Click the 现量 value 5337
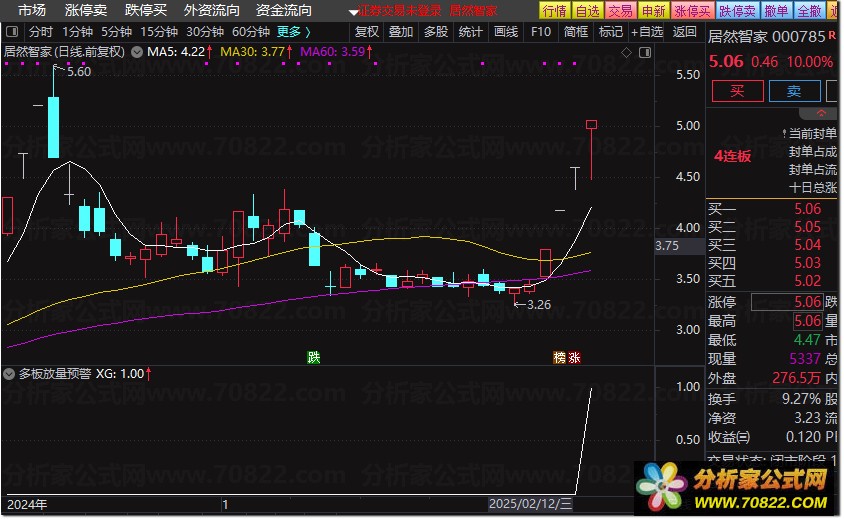The height and width of the screenshot is (519, 844). tap(805, 359)
